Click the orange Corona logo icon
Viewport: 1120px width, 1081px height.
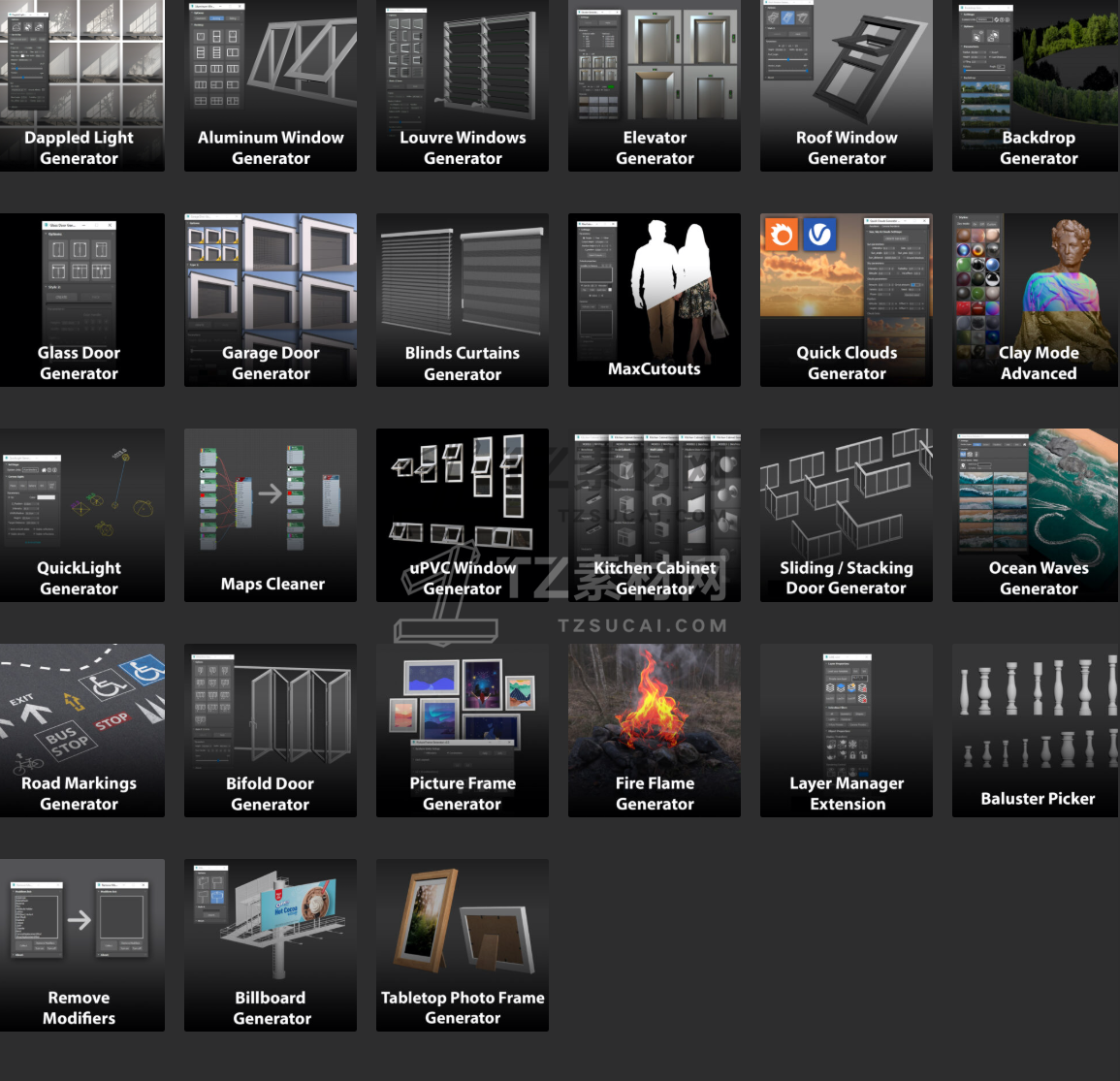pyautogui.click(x=782, y=235)
